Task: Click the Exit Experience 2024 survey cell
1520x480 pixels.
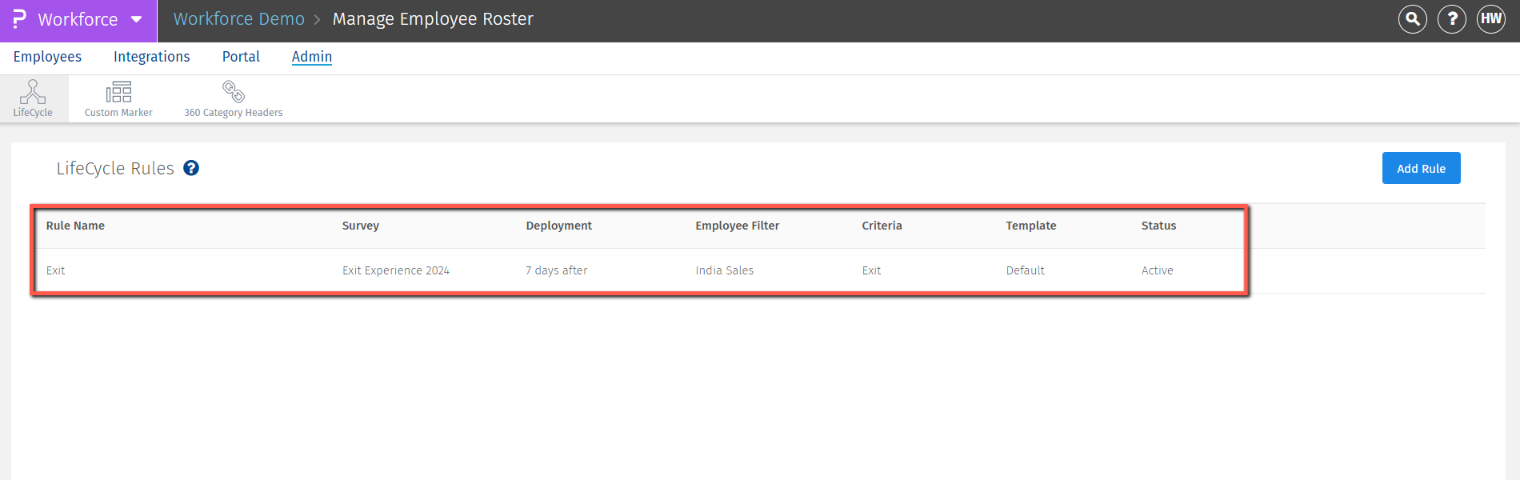Action: tap(396, 271)
